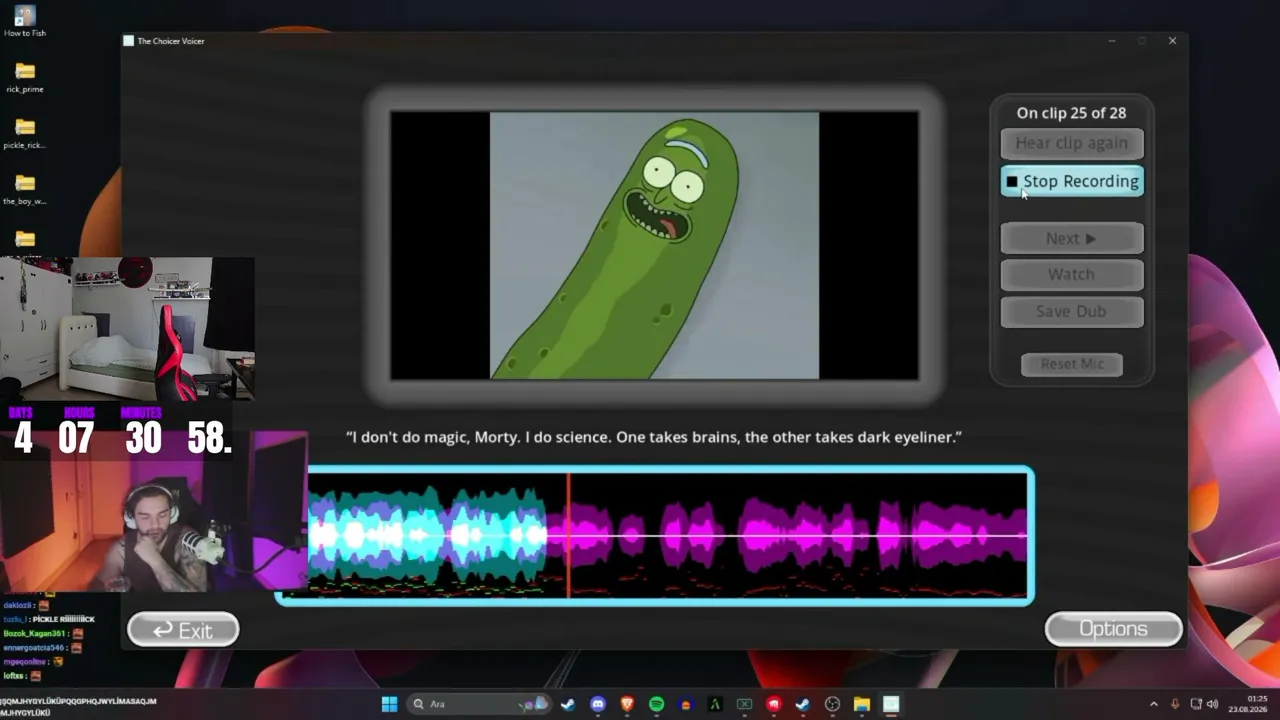1280x720 pixels.
Task: Click the Watch button
Action: coord(1072,274)
